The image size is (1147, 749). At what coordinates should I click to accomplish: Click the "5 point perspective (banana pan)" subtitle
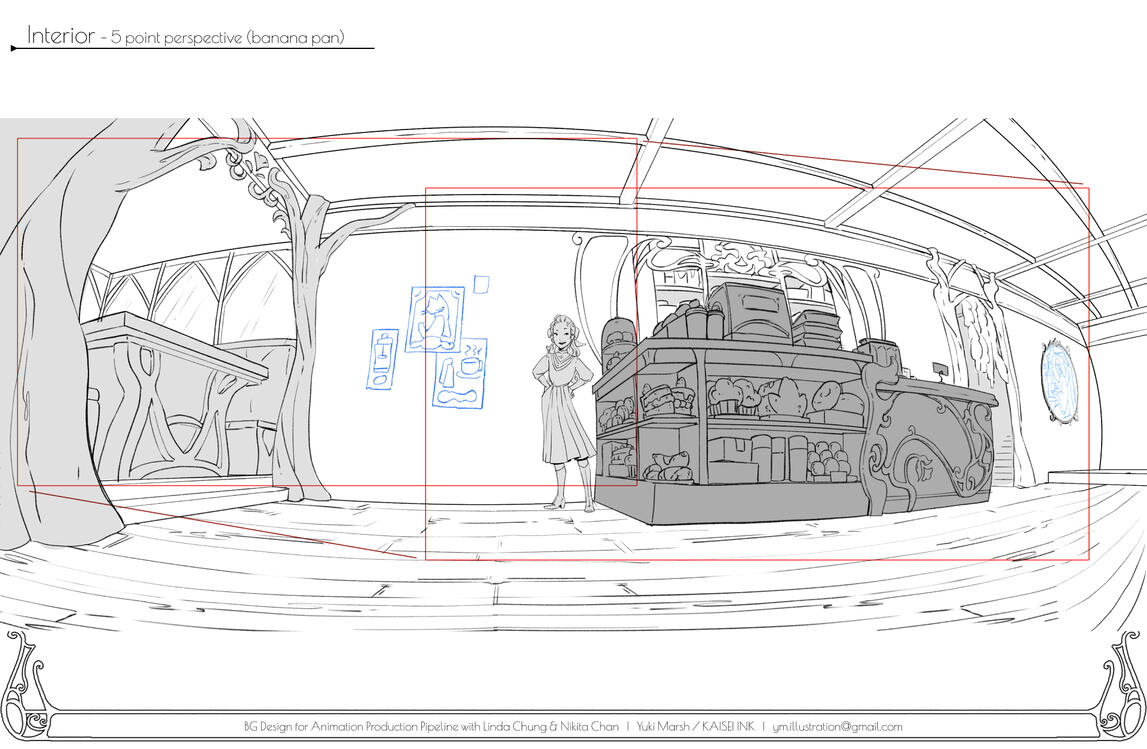pos(228,38)
